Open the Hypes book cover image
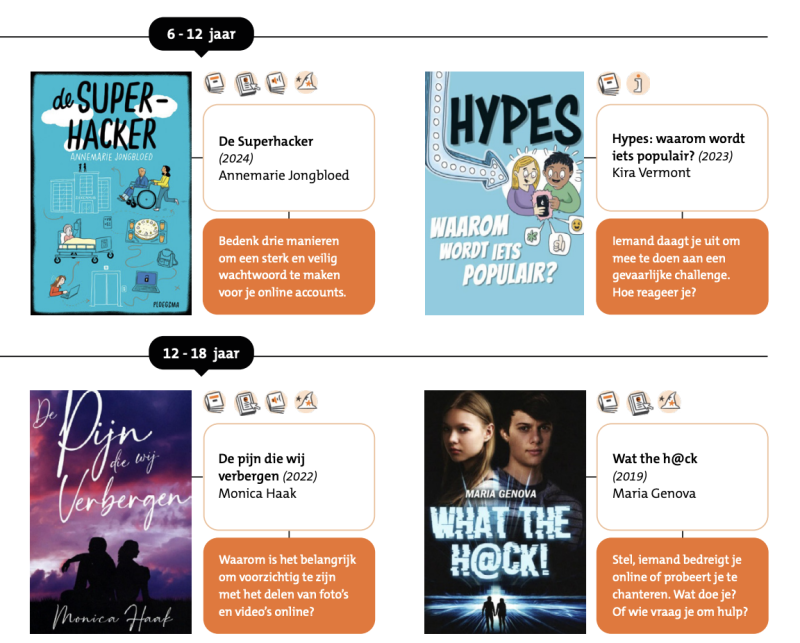The image size is (800, 643). coord(505,193)
